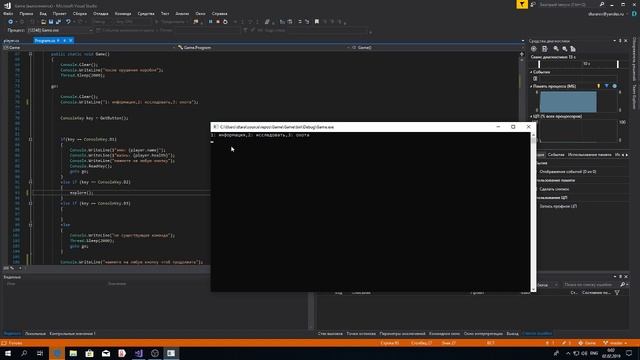Image resolution: width=640 pixels, height=360 pixels.
Task: Collapse the Память процесса graph section
Action: tap(531, 86)
